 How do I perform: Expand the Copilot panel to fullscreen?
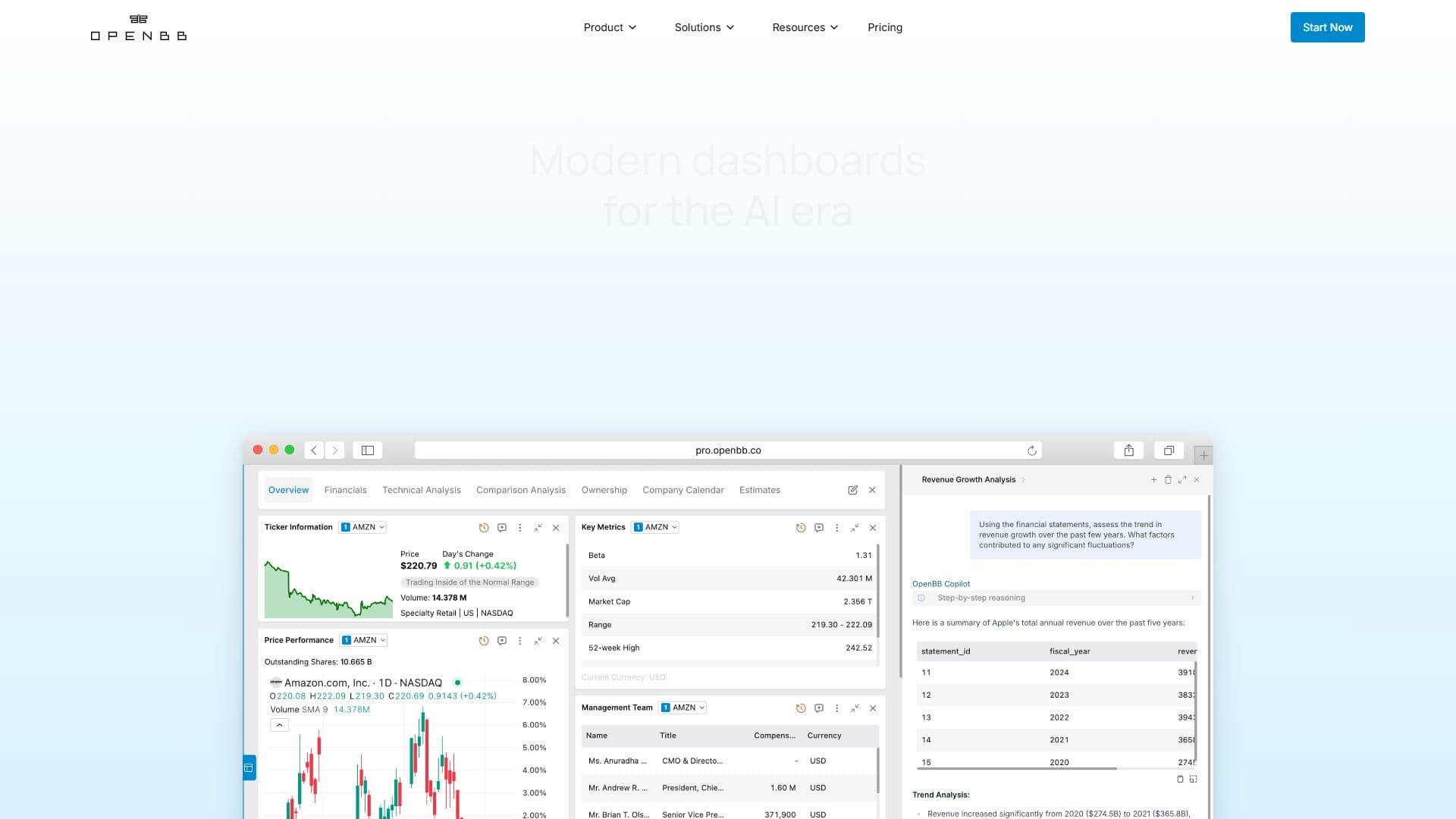pyautogui.click(x=1182, y=479)
